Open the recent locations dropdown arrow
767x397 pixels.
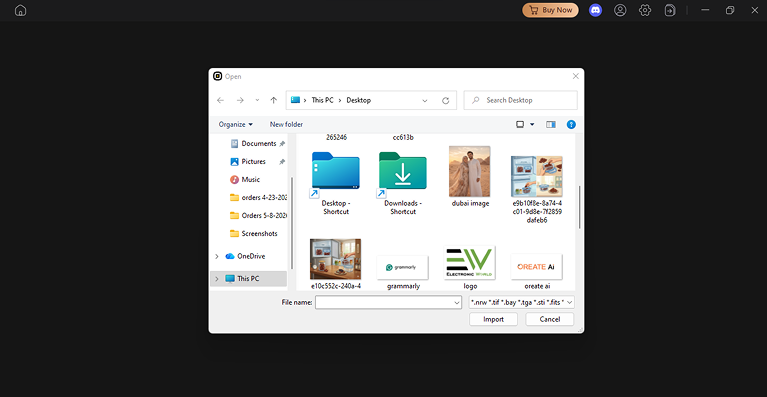(257, 100)
